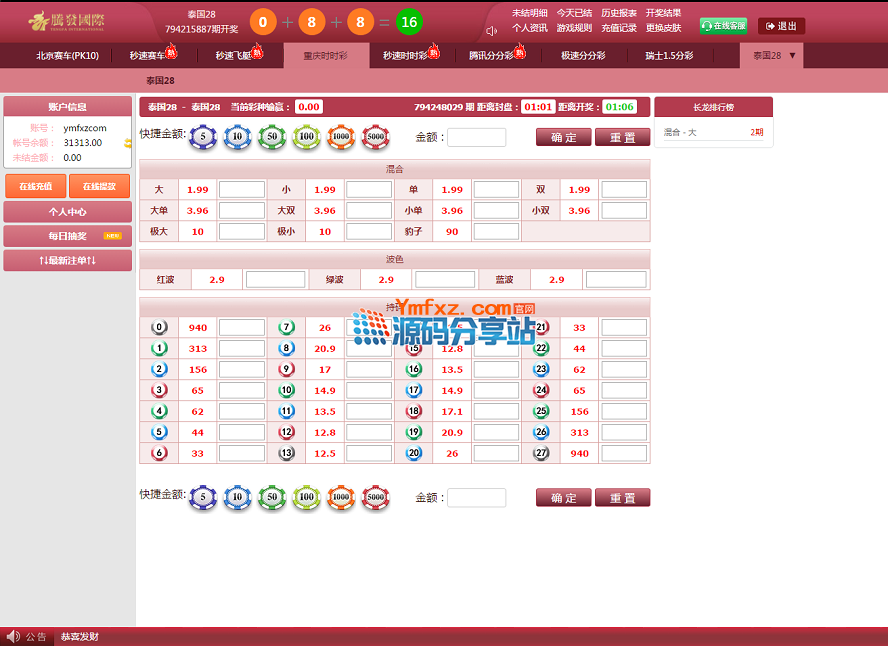Open the 开奖结果 draw results link
Screen dimensions: 888x646
pos(663,13)
